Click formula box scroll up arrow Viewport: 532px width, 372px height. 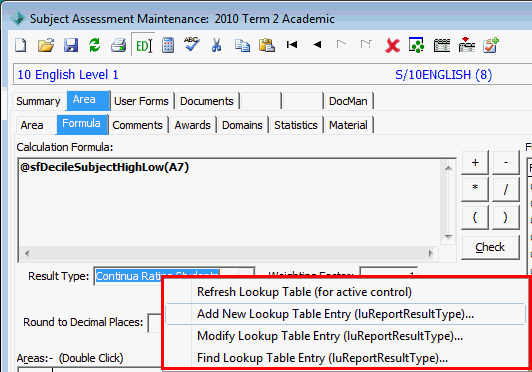click(x=448, y=168)
